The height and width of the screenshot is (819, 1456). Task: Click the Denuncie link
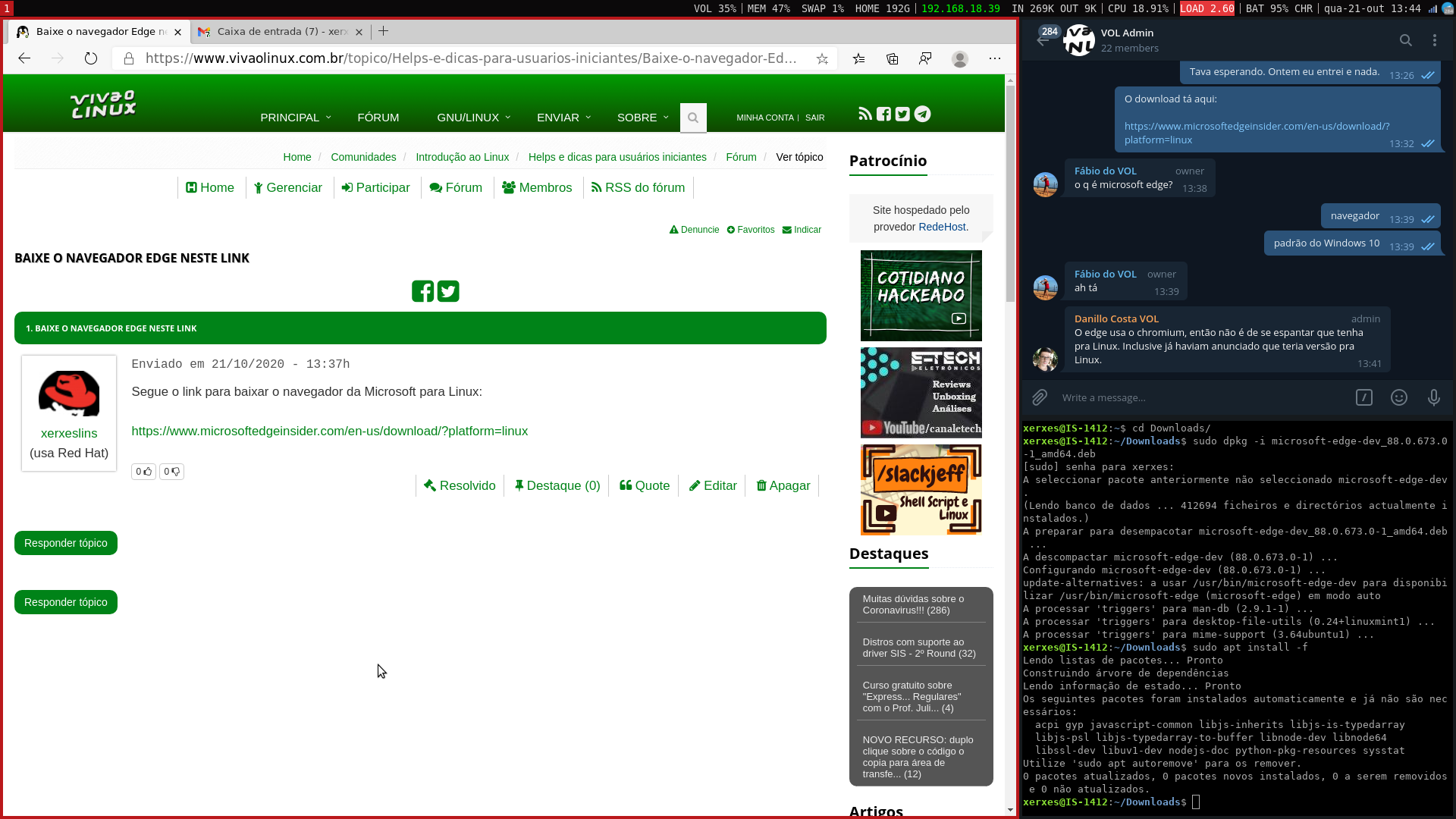[695, 230]
